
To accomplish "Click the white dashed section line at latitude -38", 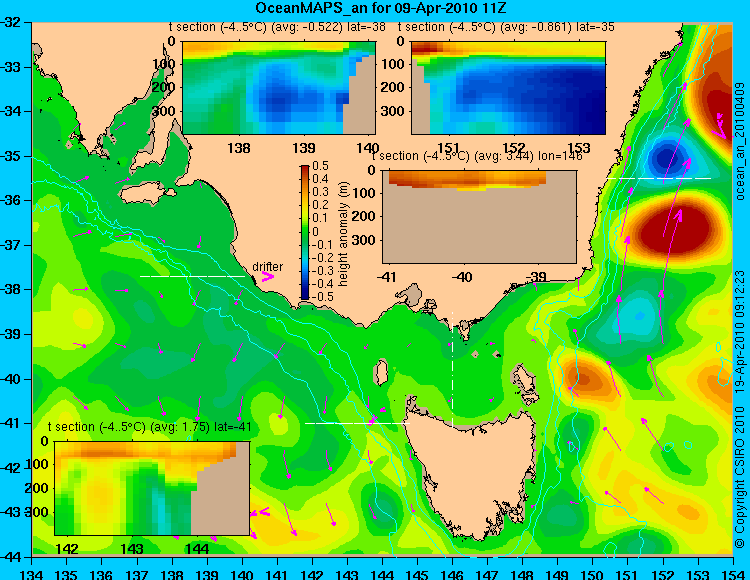I will click(x=192, y=276).
